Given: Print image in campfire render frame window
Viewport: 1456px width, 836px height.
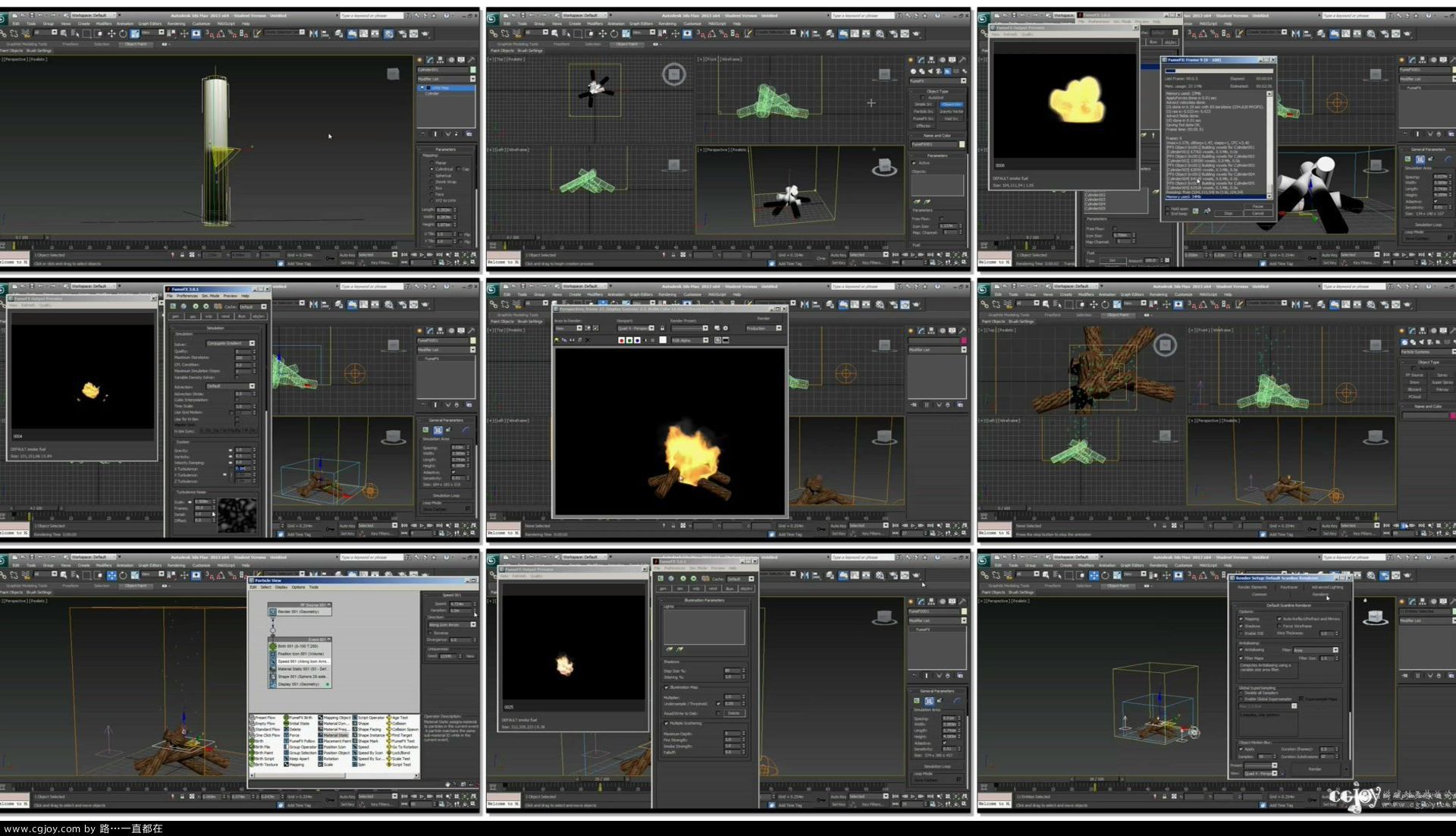Looking at the screenshot, I should (580, 340).
